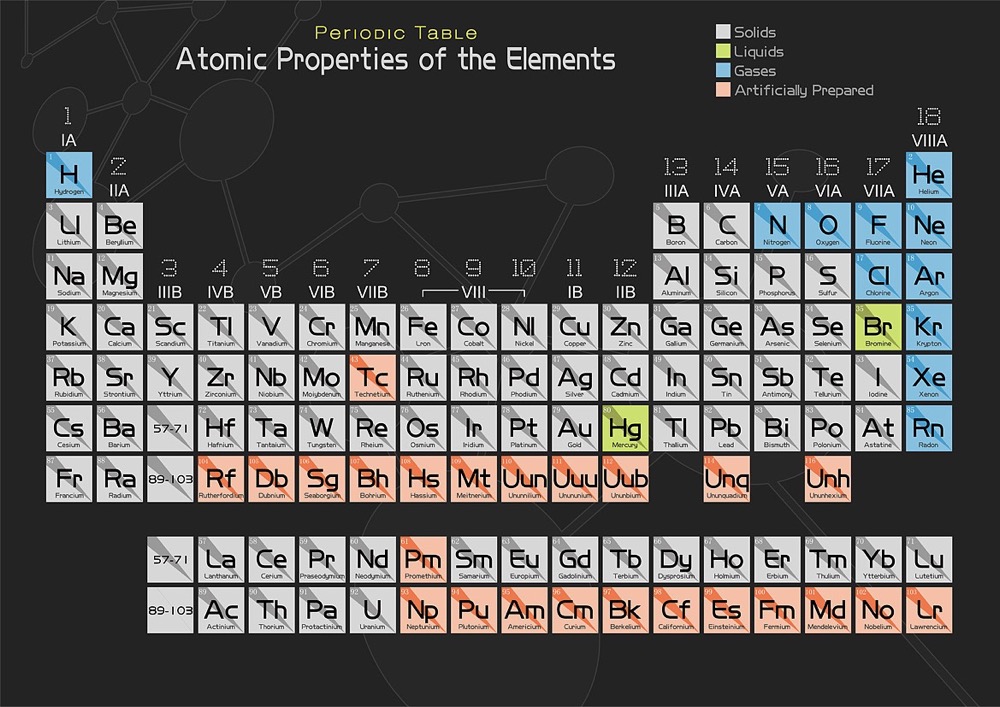The height and width of the screenshot is (707, 1000).
Task: Click the Mercury (Hg) liquid tile
Action: (x=625, y=427)
